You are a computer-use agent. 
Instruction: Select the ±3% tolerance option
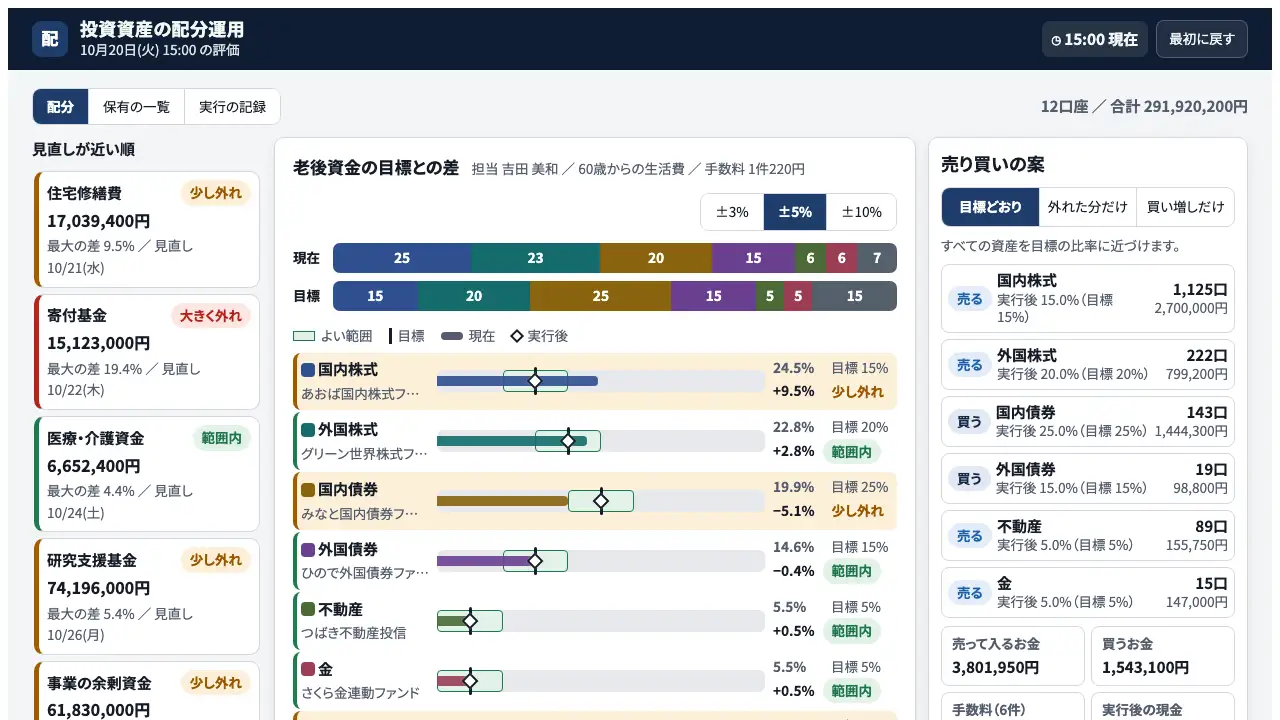(732, 212)
